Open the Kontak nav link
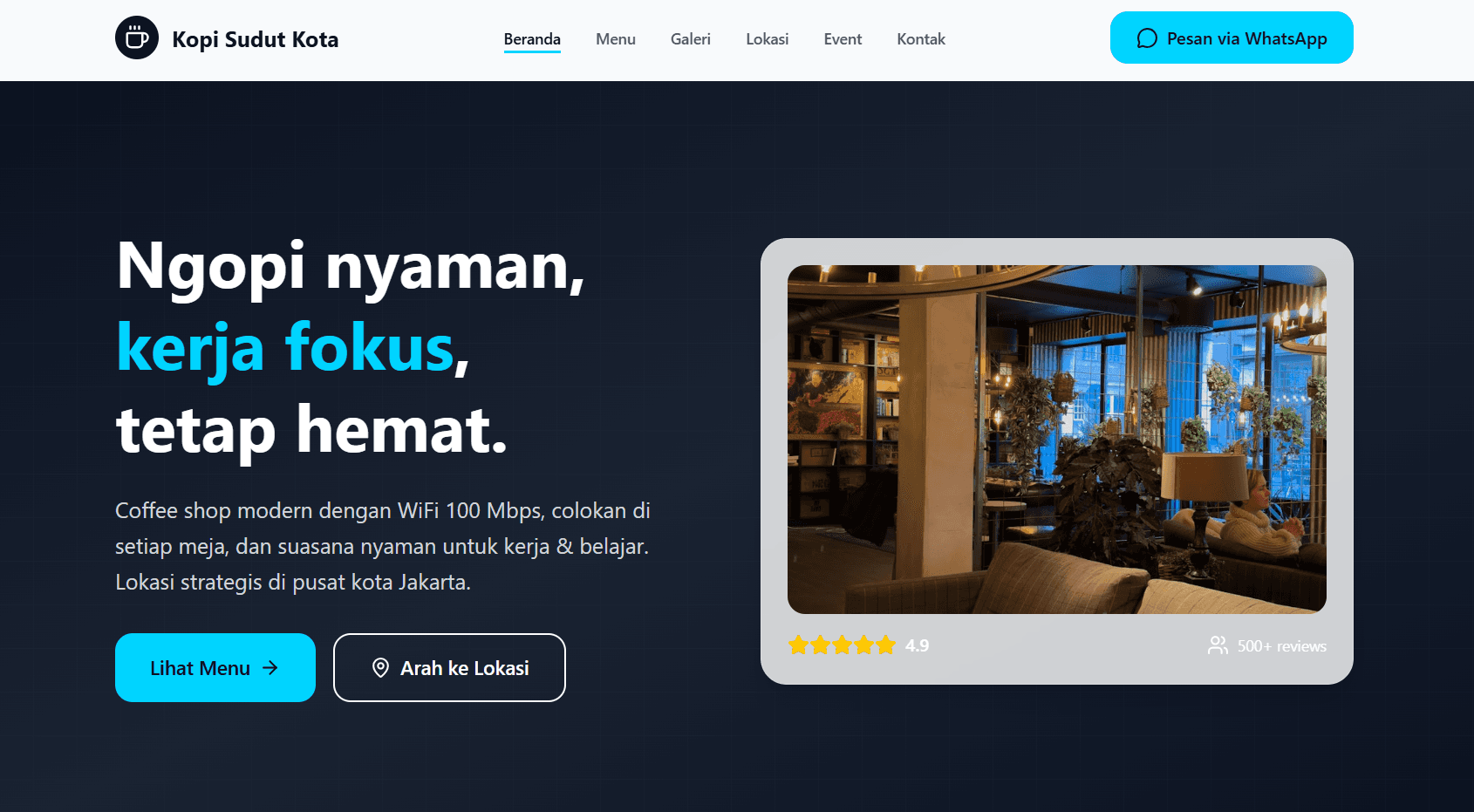 921,39
